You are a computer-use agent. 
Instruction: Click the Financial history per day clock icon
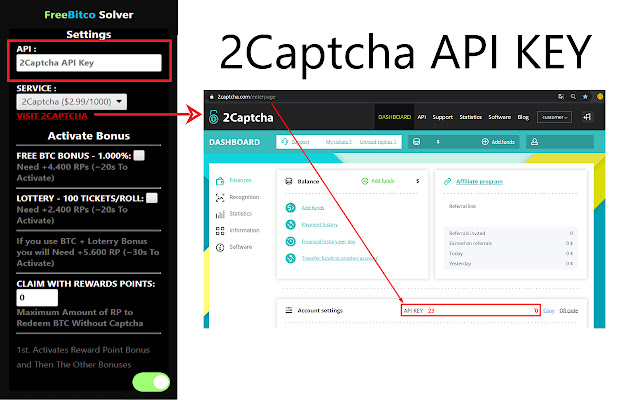point(290,241)
